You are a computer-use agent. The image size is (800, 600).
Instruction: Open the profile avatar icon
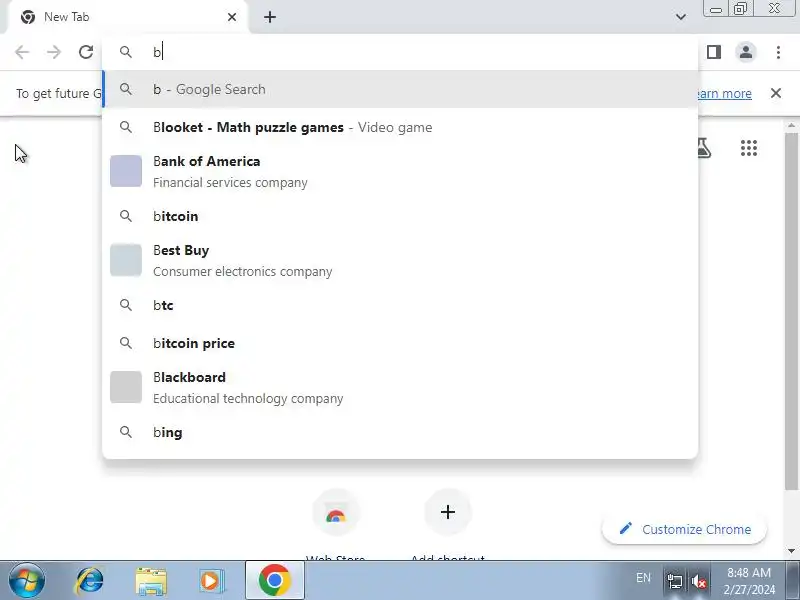pyautogui.click(x=746, y=52)
